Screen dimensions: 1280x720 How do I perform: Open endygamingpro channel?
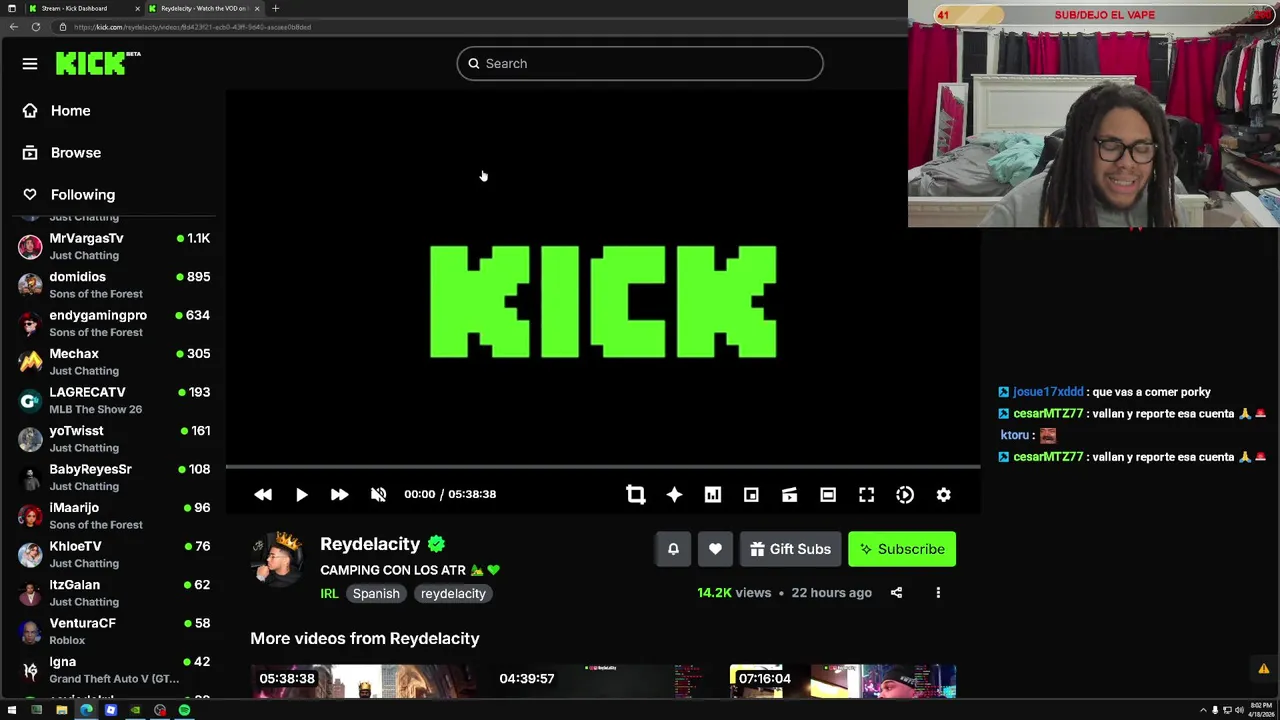[x=112, y=323]
